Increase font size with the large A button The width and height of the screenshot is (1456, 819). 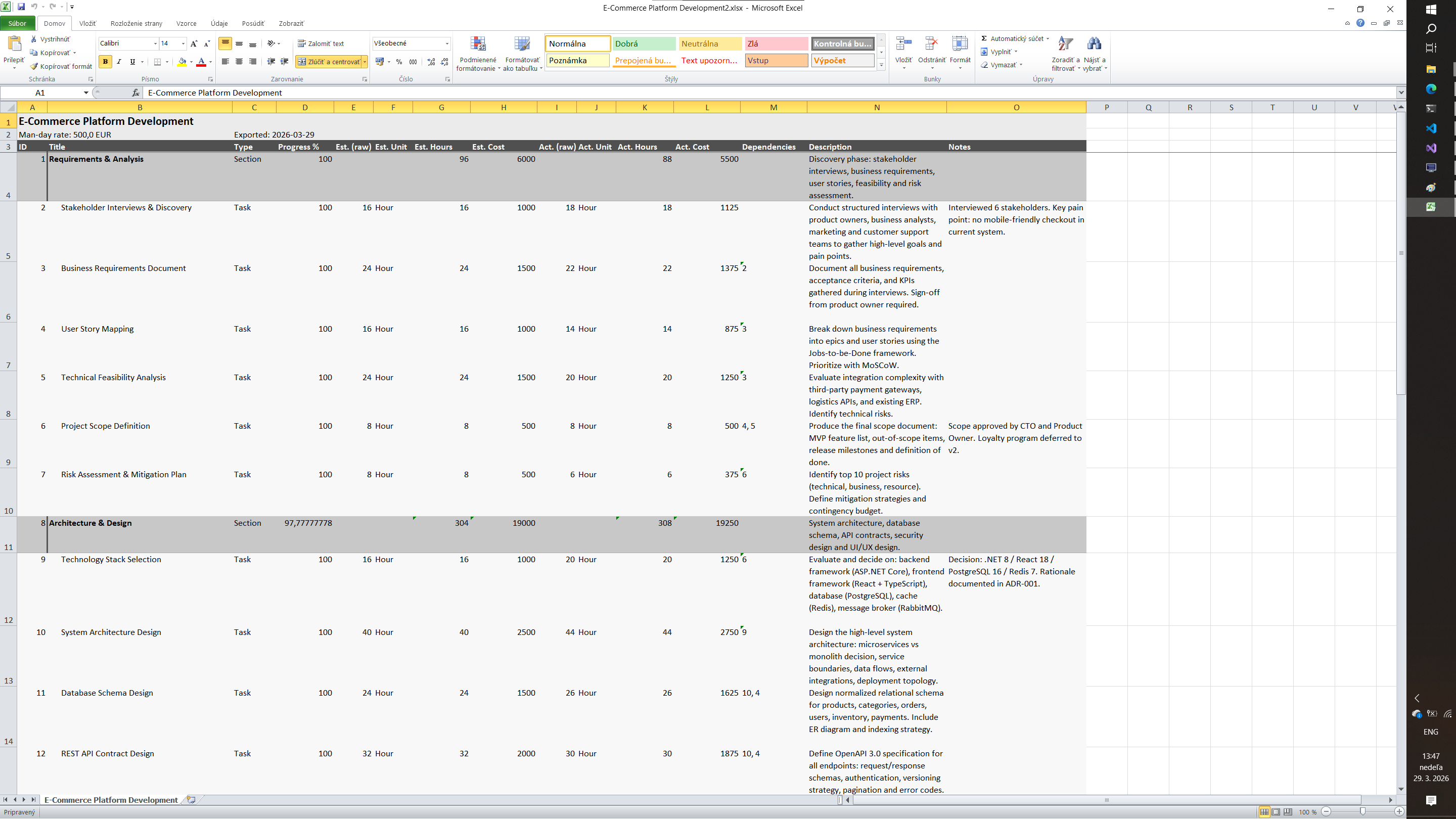[x=194, y=43]
